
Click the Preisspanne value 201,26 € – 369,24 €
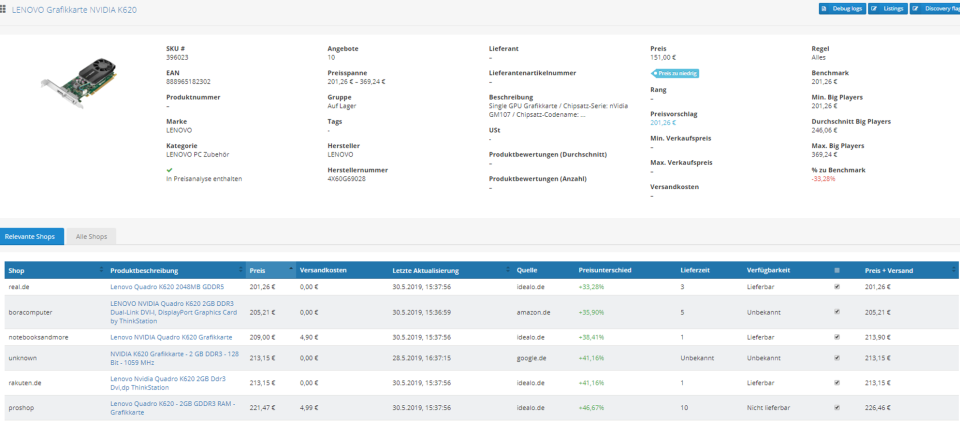[x=356, y=81]
